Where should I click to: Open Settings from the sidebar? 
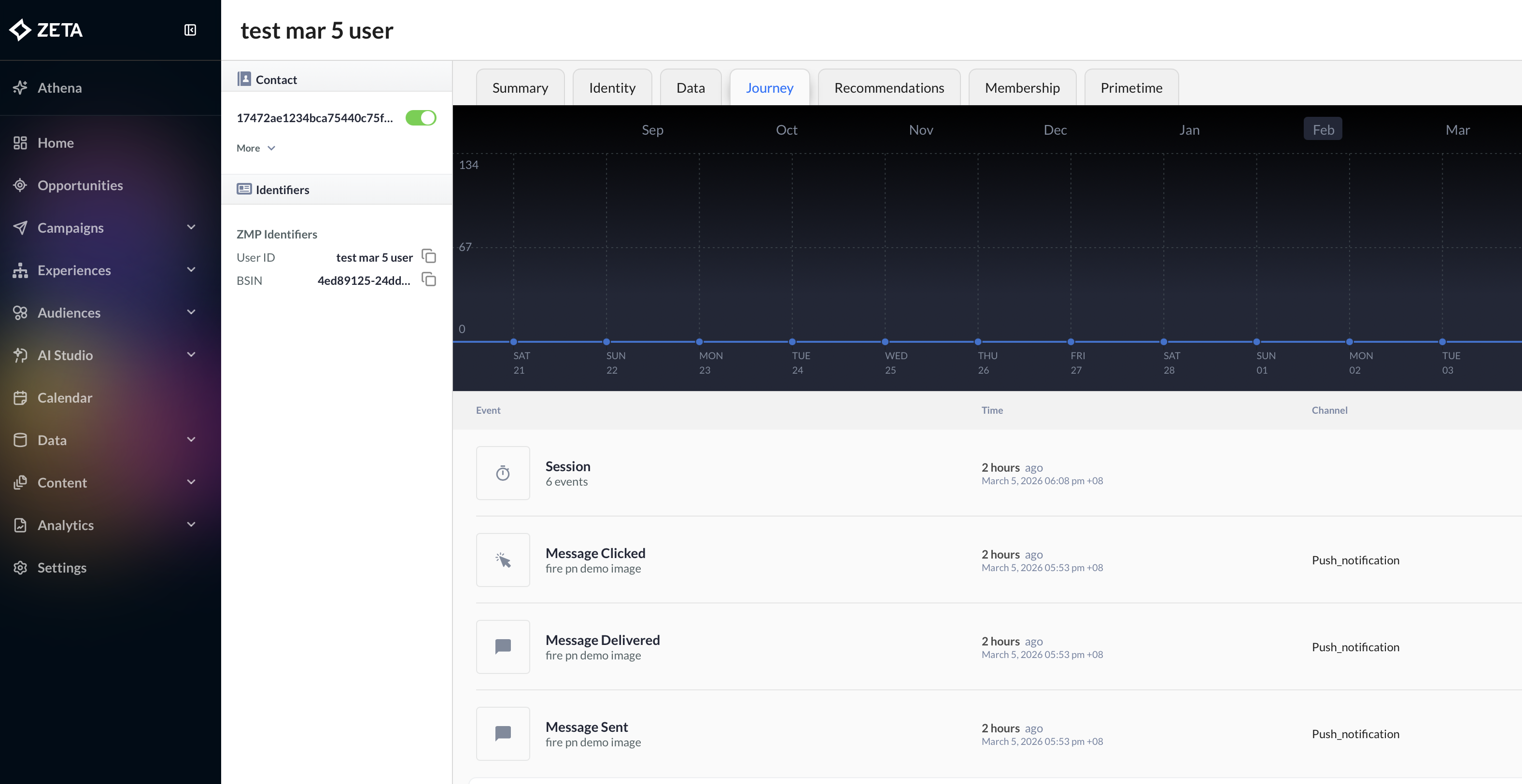[62, 567]
